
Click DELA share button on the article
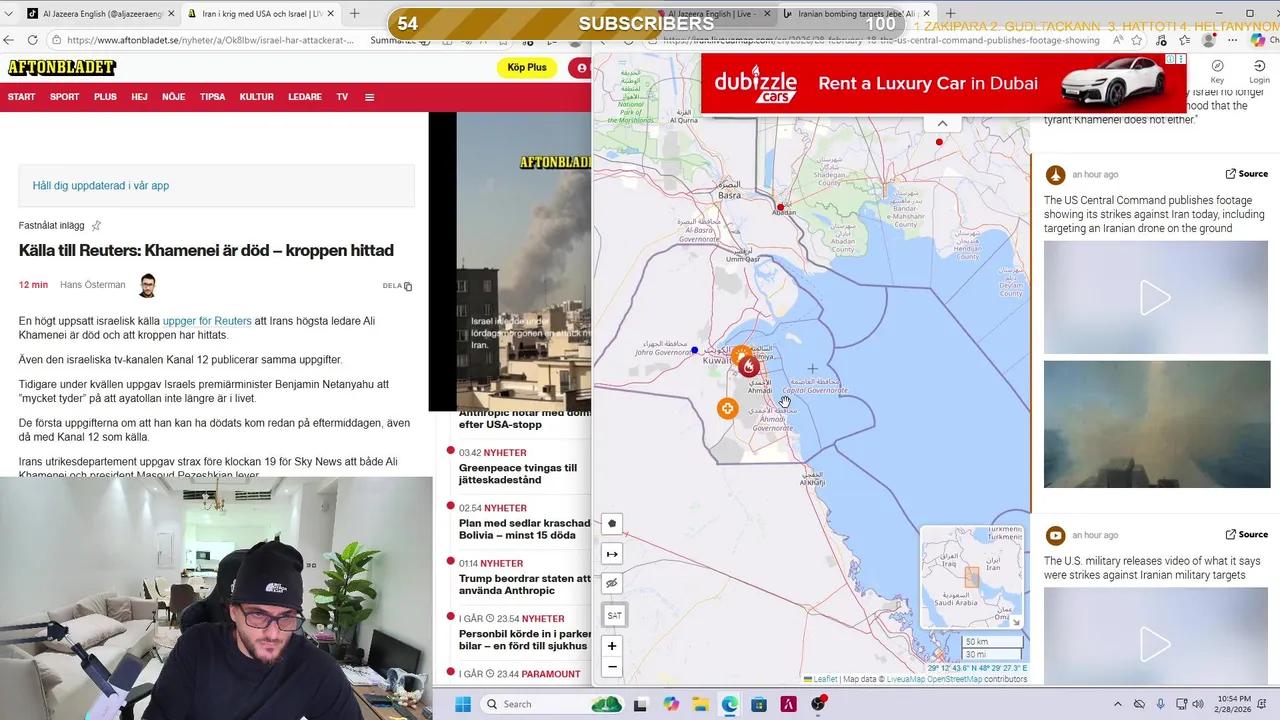(x=397, y=286)
